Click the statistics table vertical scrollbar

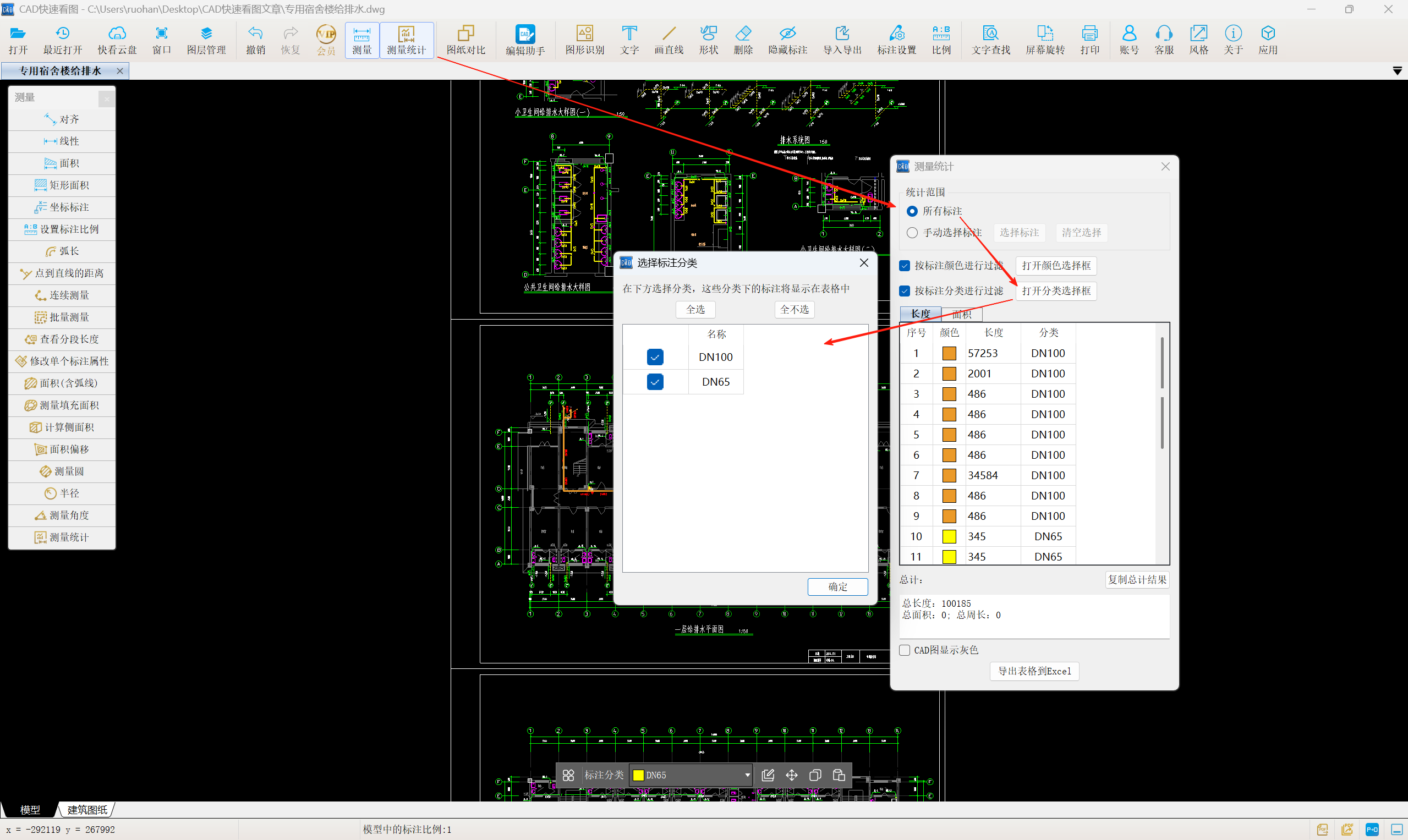click(x=1162, y=363)
